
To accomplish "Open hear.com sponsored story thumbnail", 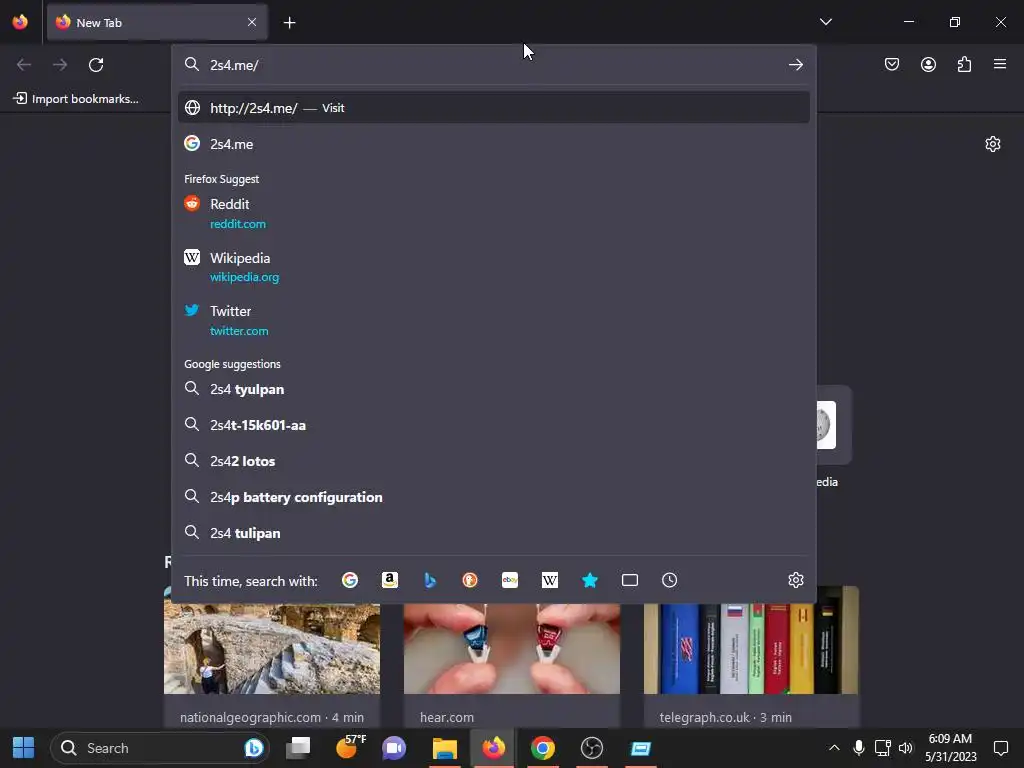I will [512, 648].
